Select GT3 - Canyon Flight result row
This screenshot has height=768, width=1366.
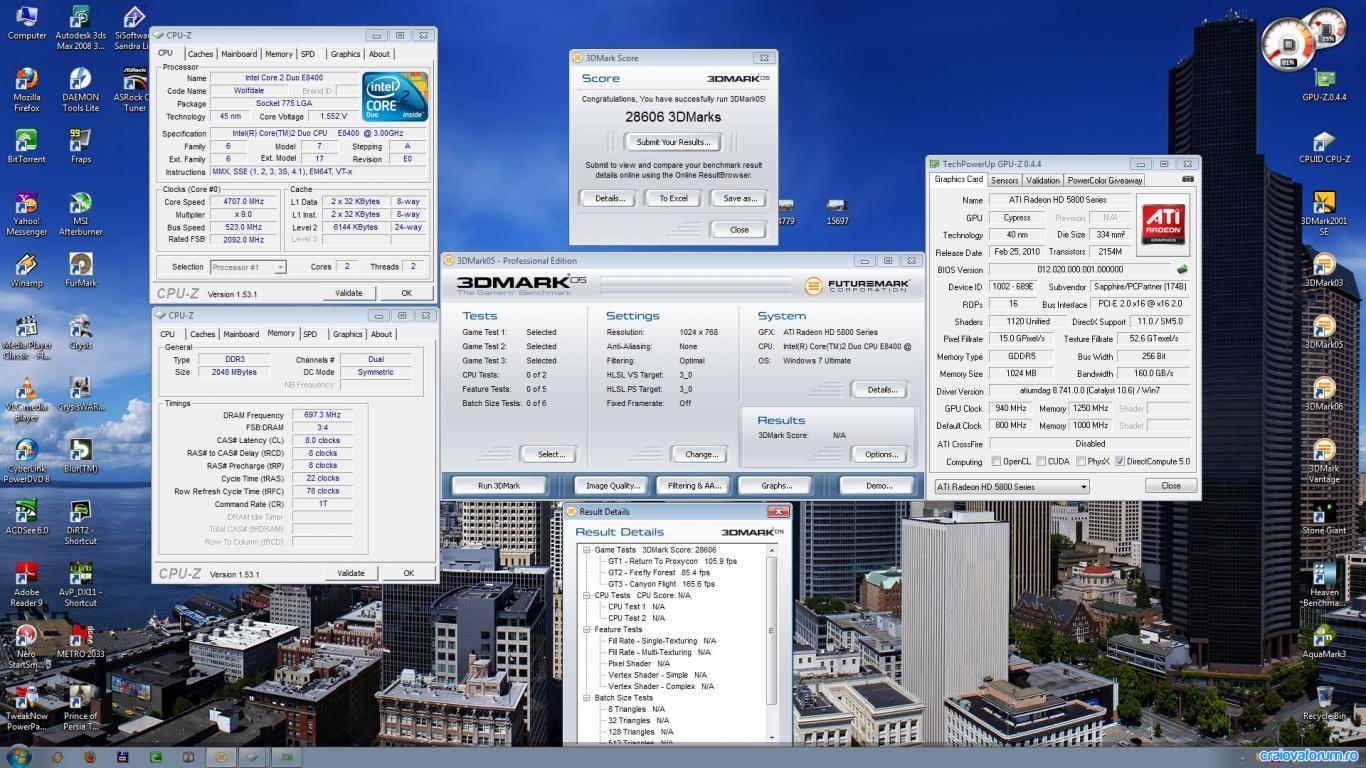pos(661,584)
